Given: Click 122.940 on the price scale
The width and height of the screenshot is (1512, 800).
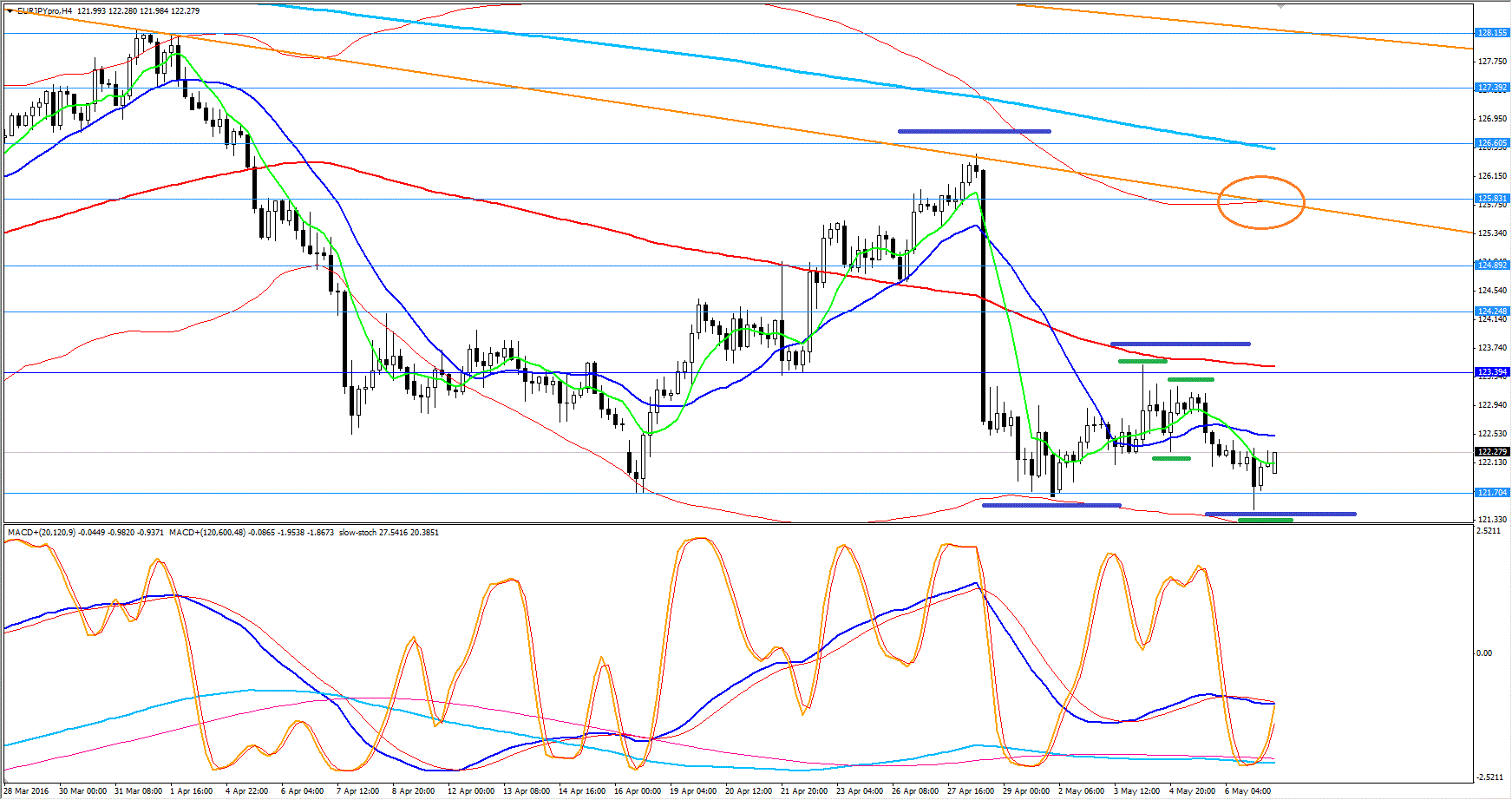Looking at the screenshot, I should (x=1492, y=405).
